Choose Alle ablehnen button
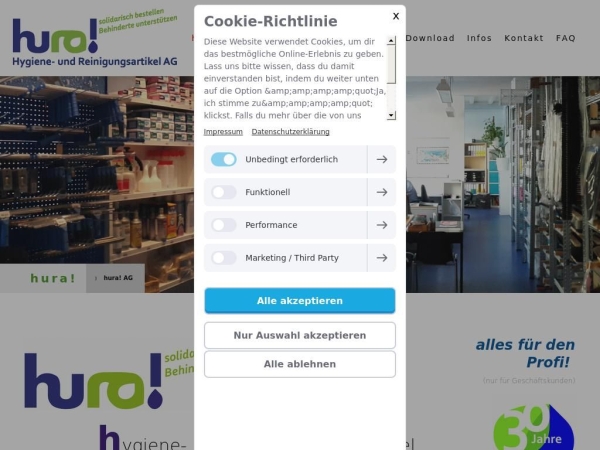 coord(300,364)
